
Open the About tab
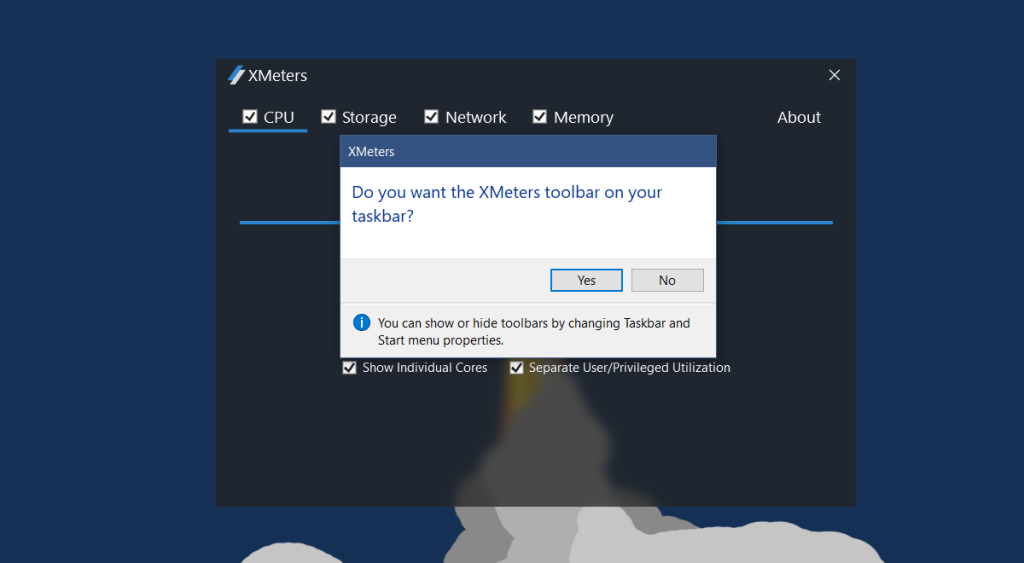(799, 118)
